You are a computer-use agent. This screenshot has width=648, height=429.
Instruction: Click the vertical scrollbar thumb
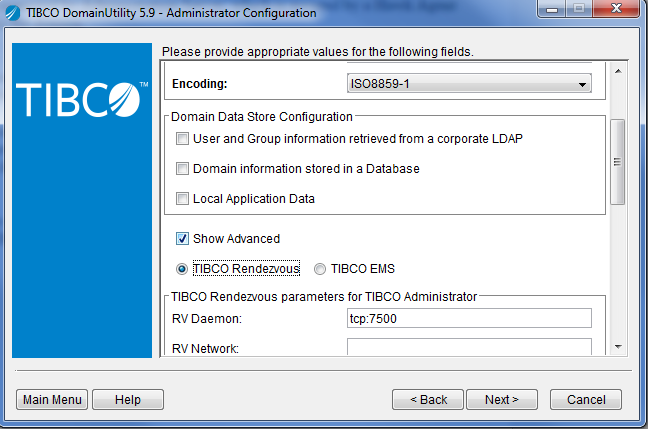617,162
